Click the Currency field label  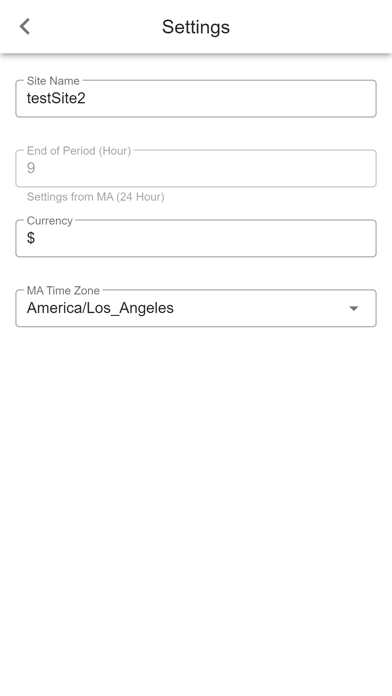tap(49, 221)
